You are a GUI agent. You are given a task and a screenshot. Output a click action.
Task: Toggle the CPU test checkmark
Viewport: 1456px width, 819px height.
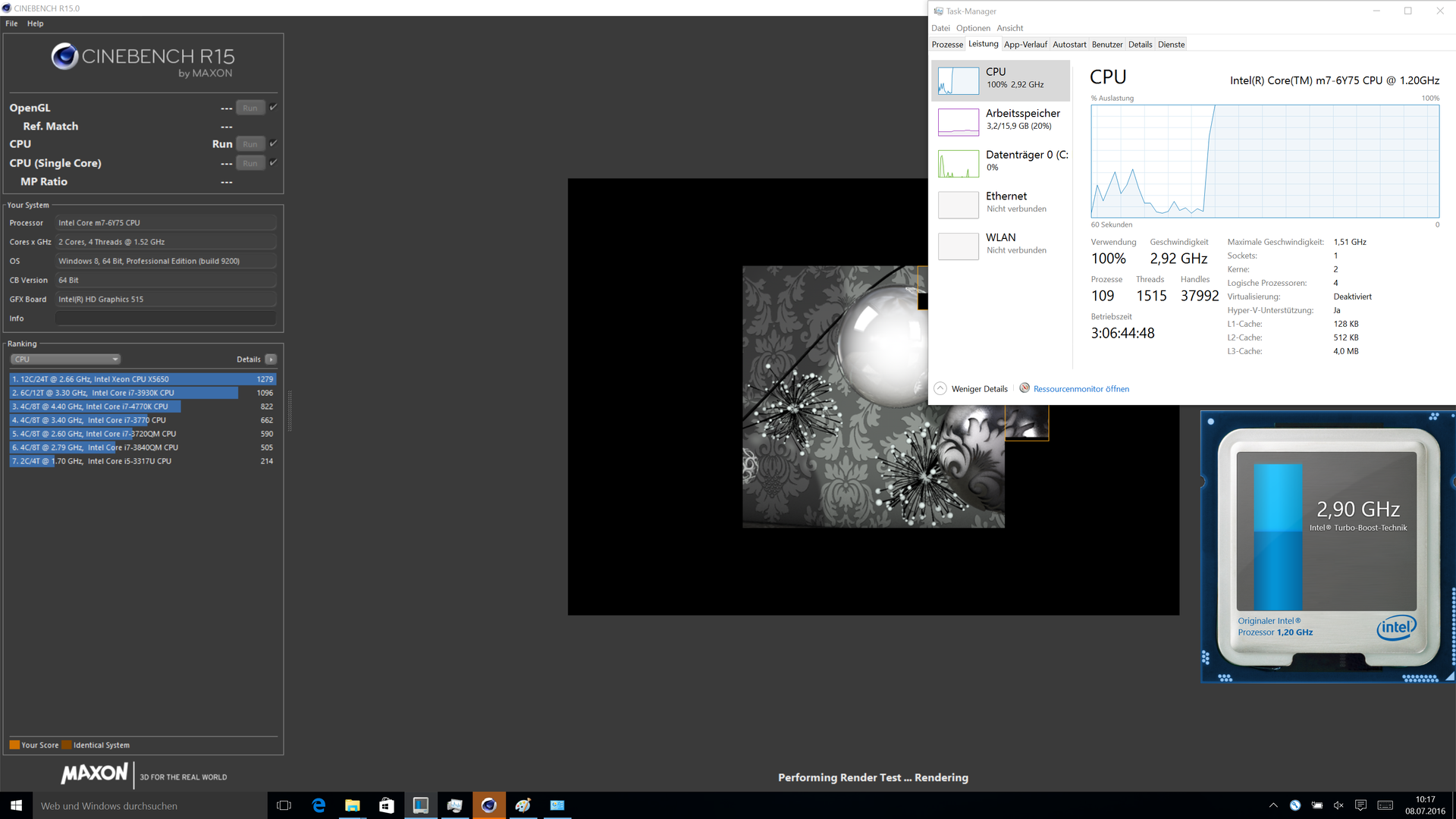pos(274,143)
